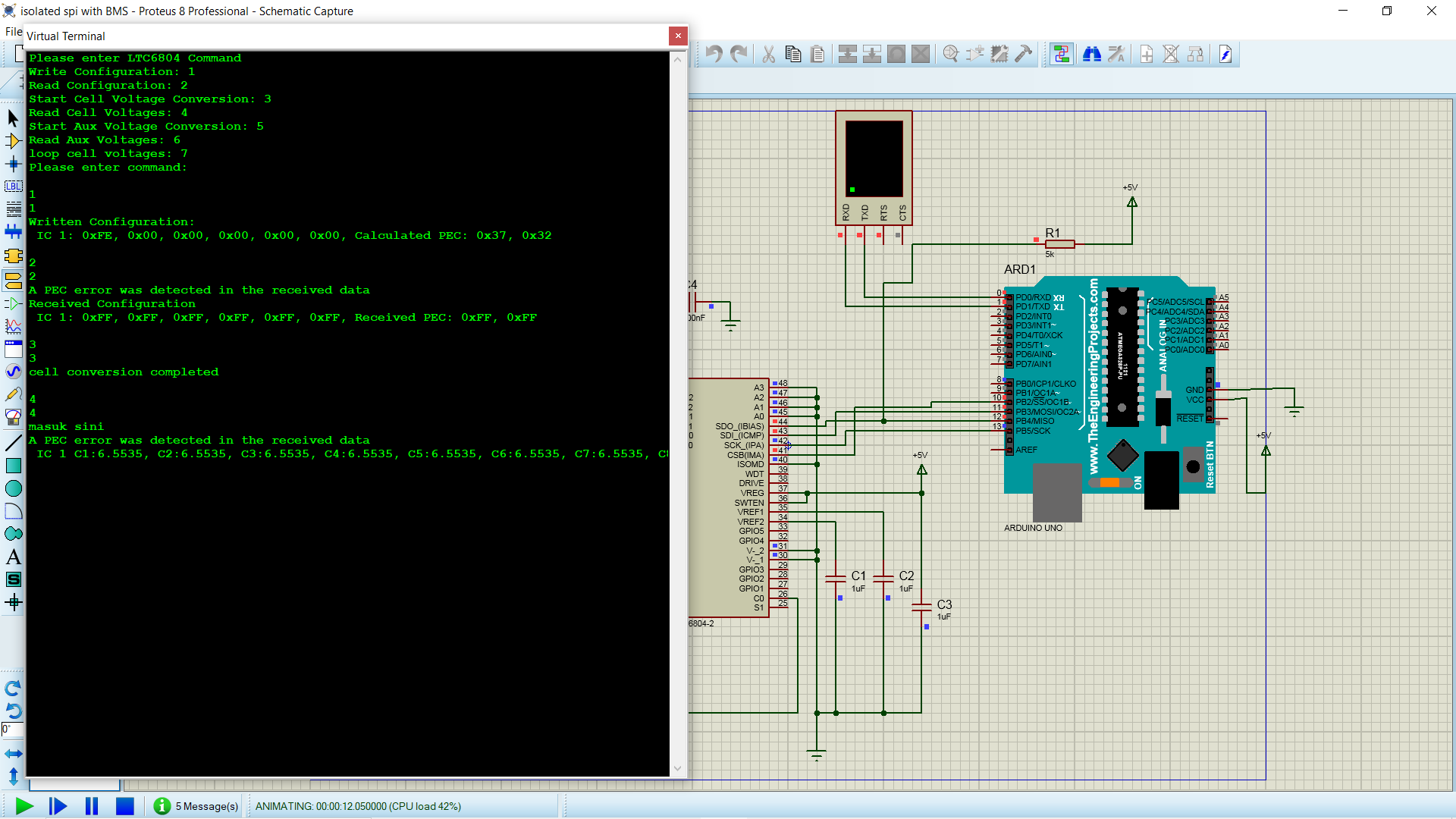Image resolution: width=1456 pixels, height=819 pixels.
Task: Run the Electrical Rule Check
Action: (x=1225, y=54)
